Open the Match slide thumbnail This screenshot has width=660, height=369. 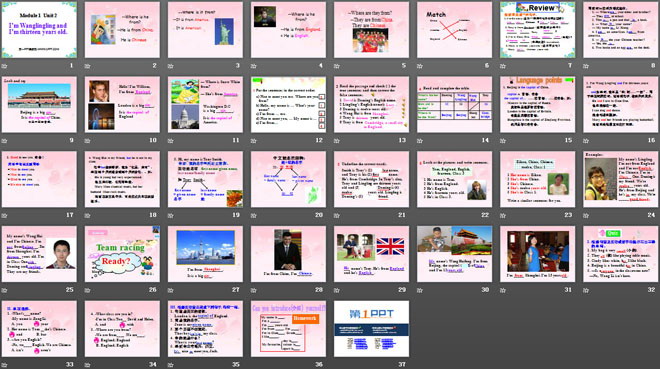pos(455,30)
